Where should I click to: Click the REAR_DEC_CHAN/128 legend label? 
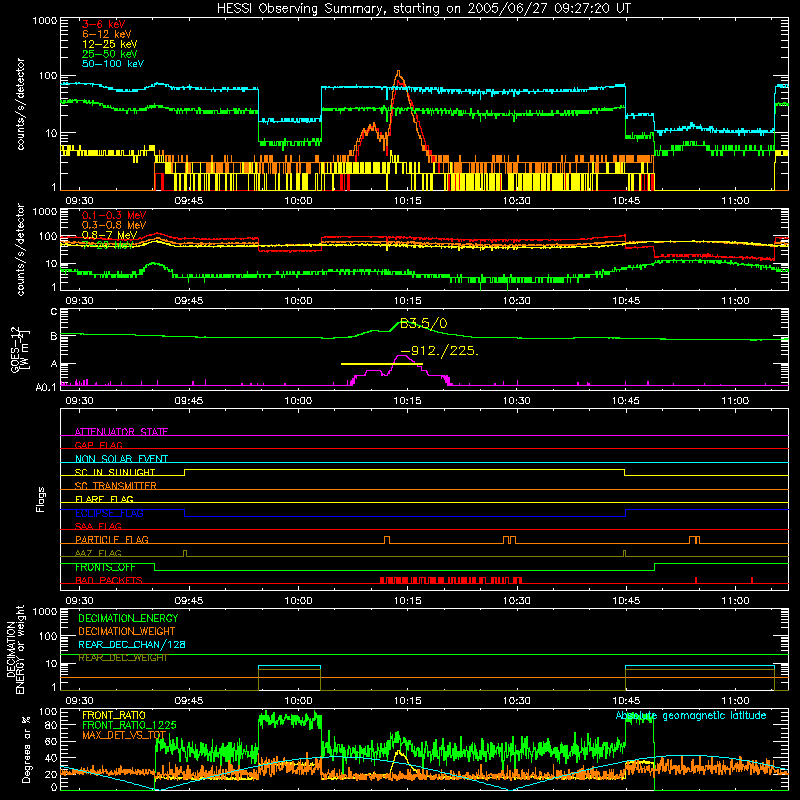(x=132, y=644)
